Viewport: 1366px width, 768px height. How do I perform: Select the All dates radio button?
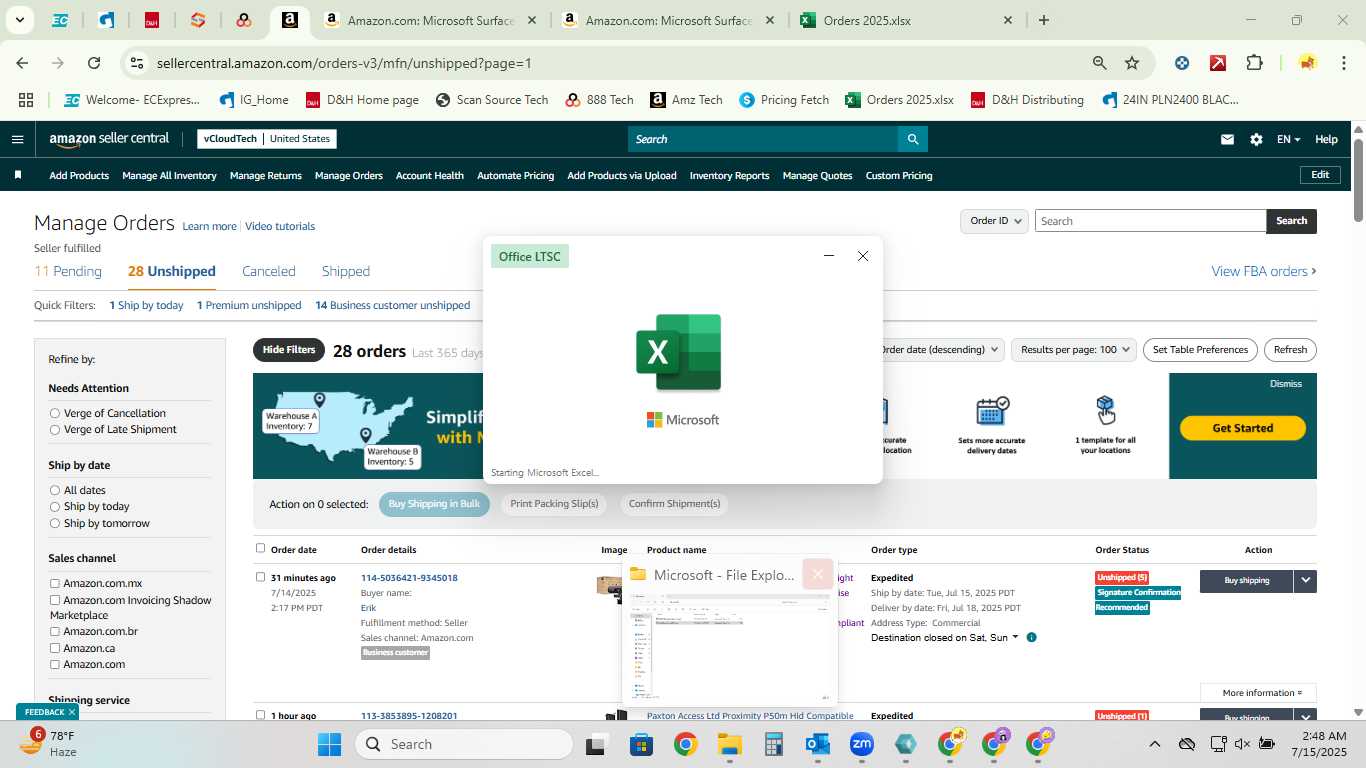click(55, 490)
